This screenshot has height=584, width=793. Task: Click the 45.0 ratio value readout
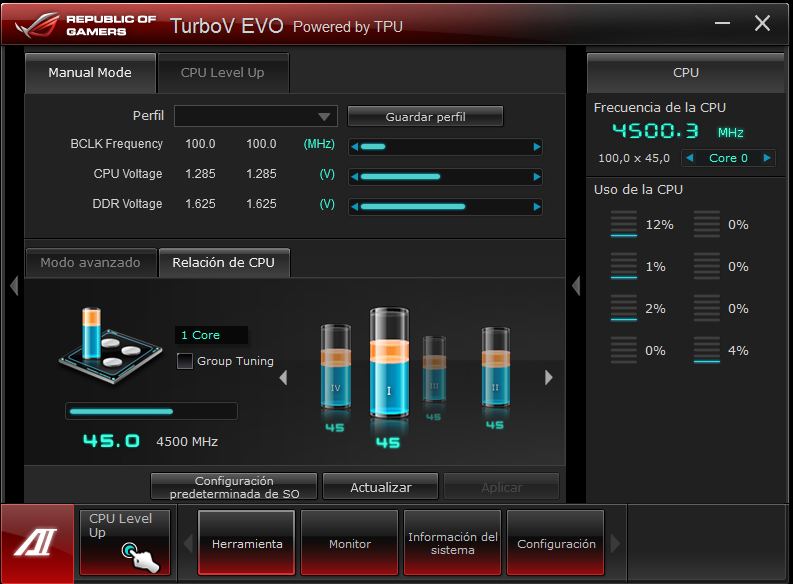click(111, 441)
